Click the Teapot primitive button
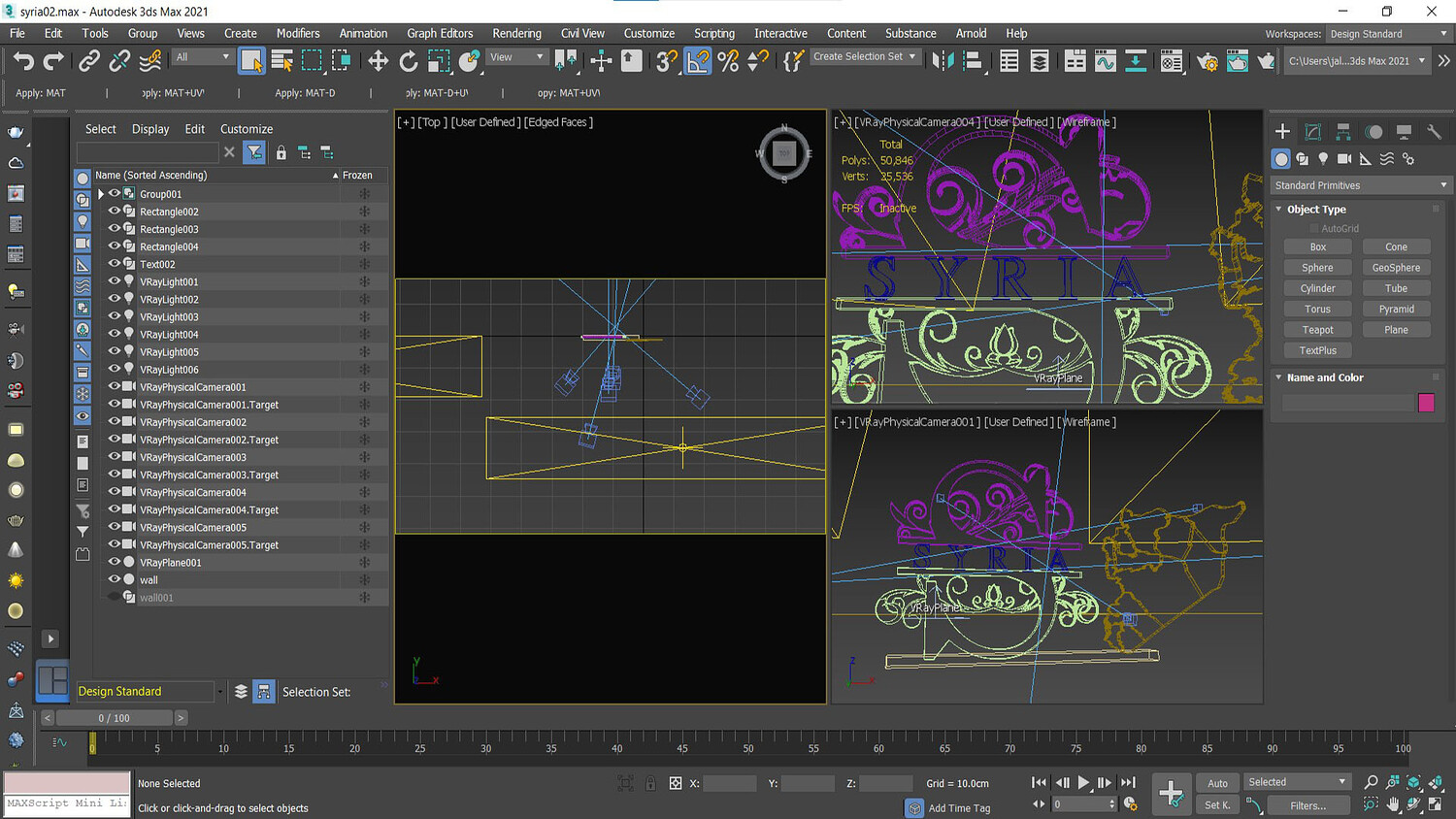 tap(1317, 330)
